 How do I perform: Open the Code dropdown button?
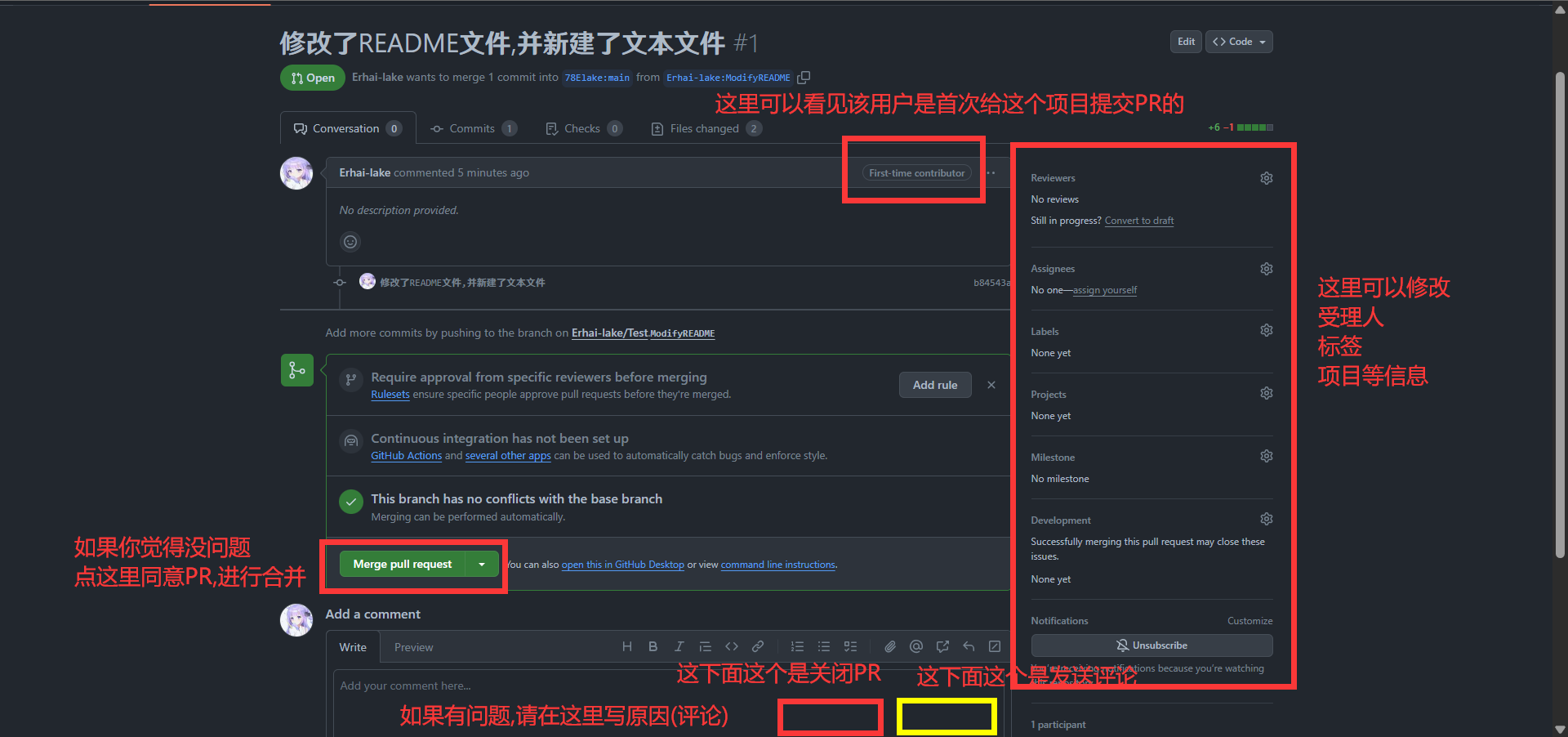[1239, 42]
